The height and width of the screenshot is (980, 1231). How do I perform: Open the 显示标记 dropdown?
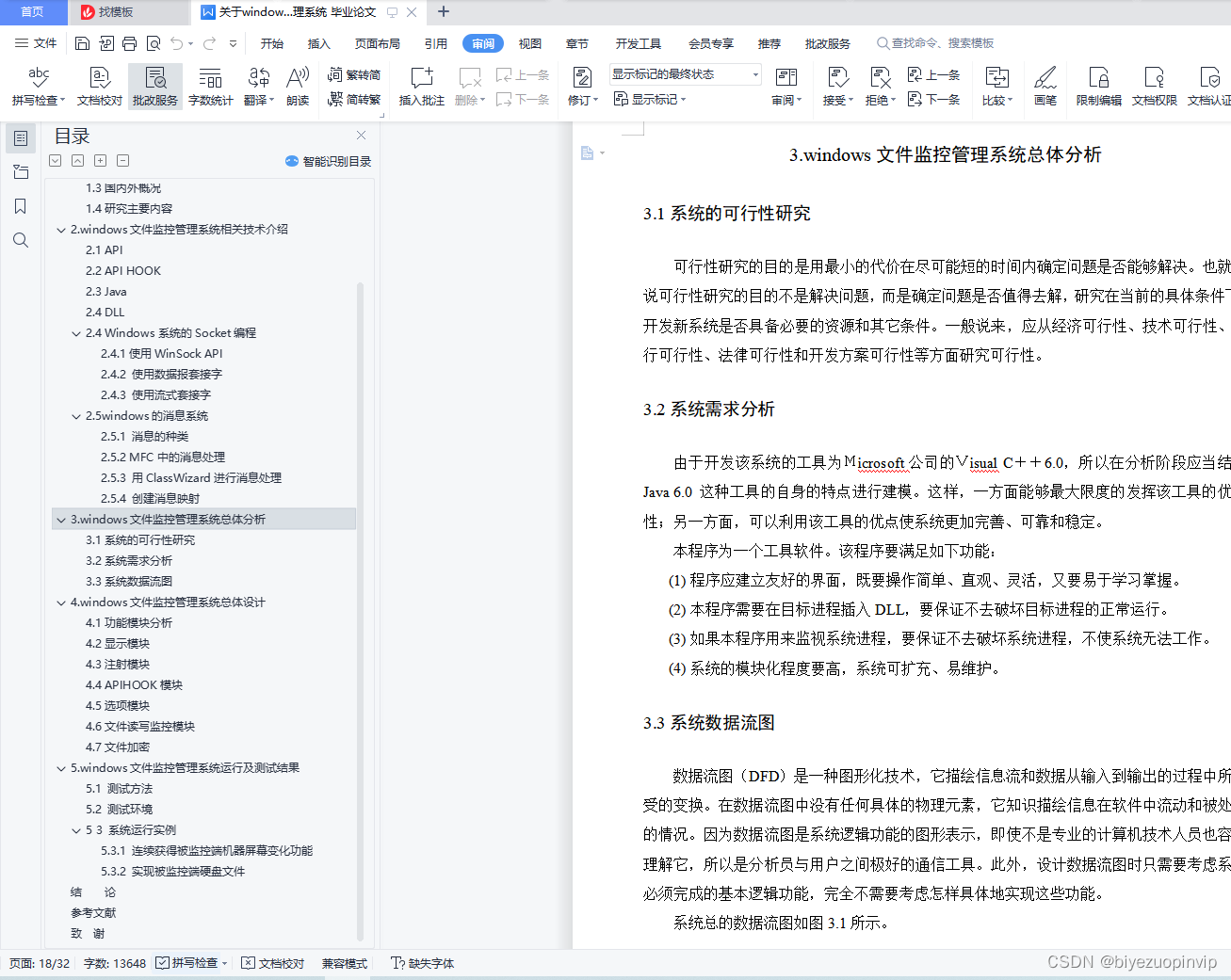tap(650, 99)
